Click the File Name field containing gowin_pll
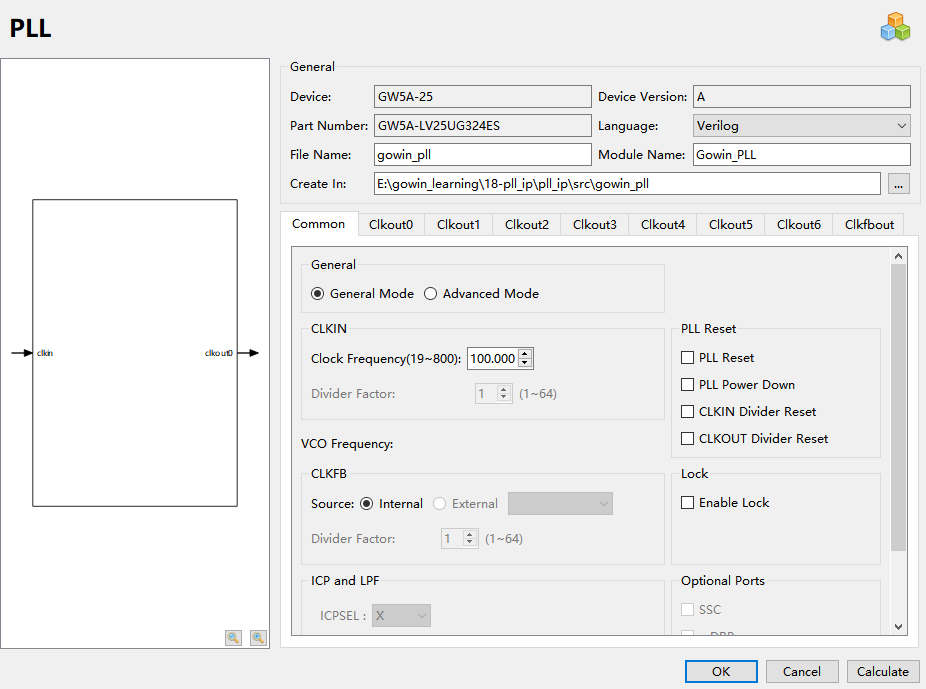Viewport: 926px width, 689px height. [x=482, y=155]
